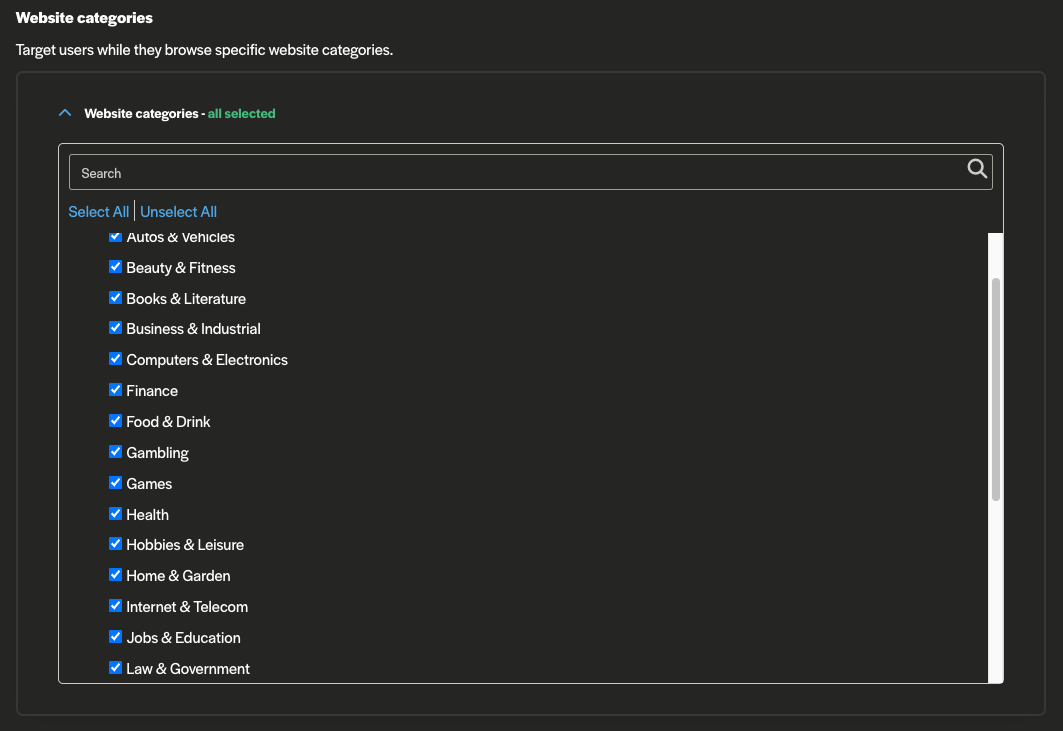Deselect the Home & Garden category
Image resolution: width=1063 pixels, height=731 pixels.
tap(115, 574)
